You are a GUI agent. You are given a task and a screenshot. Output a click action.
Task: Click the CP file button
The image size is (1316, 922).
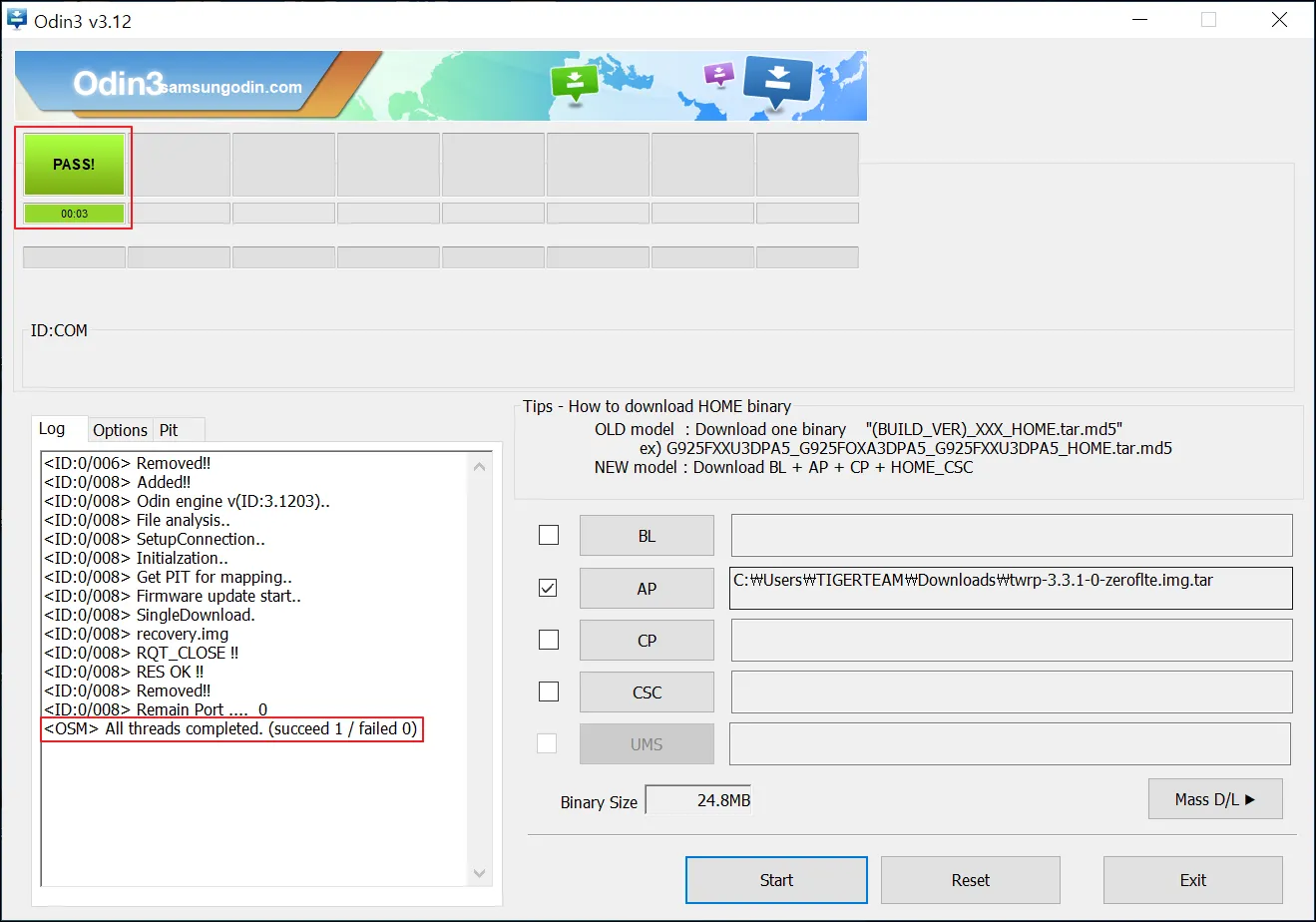click(x=647, y=641)
